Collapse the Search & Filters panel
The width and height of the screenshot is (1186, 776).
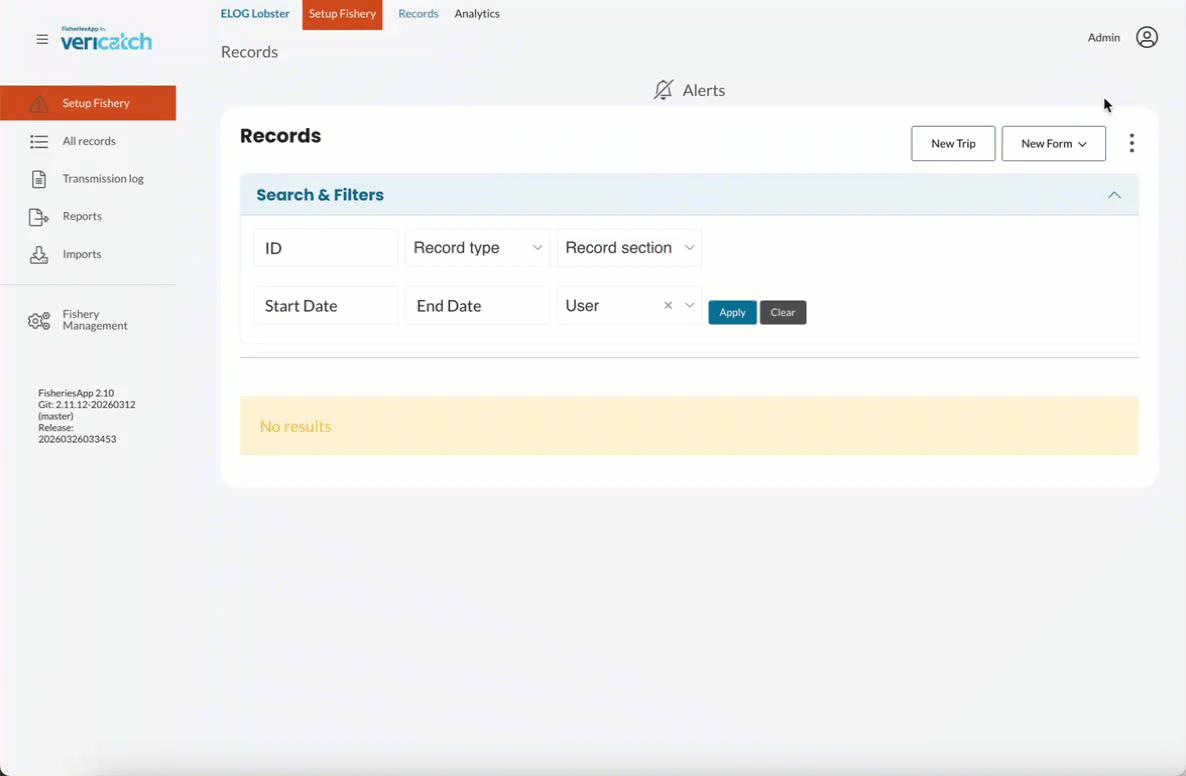(x=1114, y=195)
